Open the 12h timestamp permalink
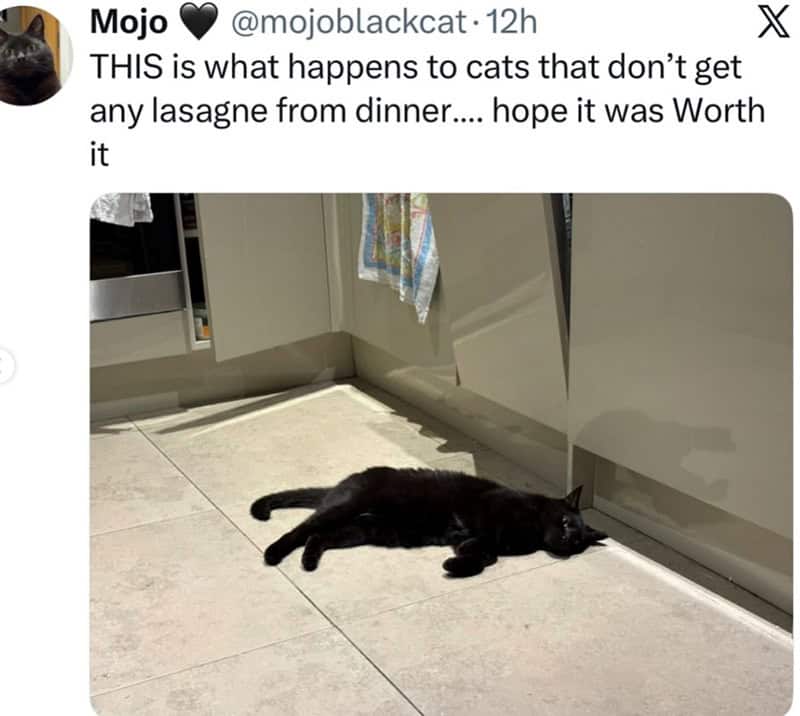 (512, 23)
